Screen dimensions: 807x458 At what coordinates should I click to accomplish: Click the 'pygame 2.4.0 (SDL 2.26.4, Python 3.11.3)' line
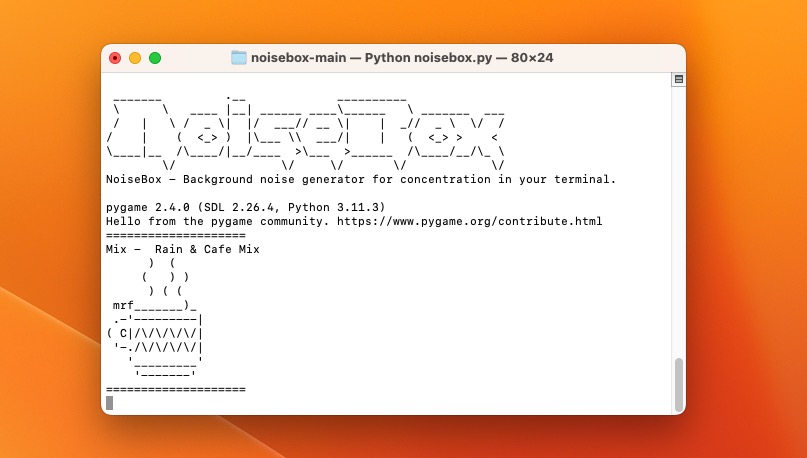coord(245,207)
